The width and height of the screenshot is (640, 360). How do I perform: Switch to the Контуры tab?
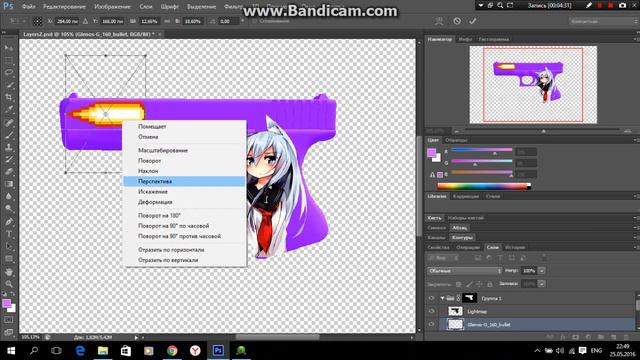[462, 238]
